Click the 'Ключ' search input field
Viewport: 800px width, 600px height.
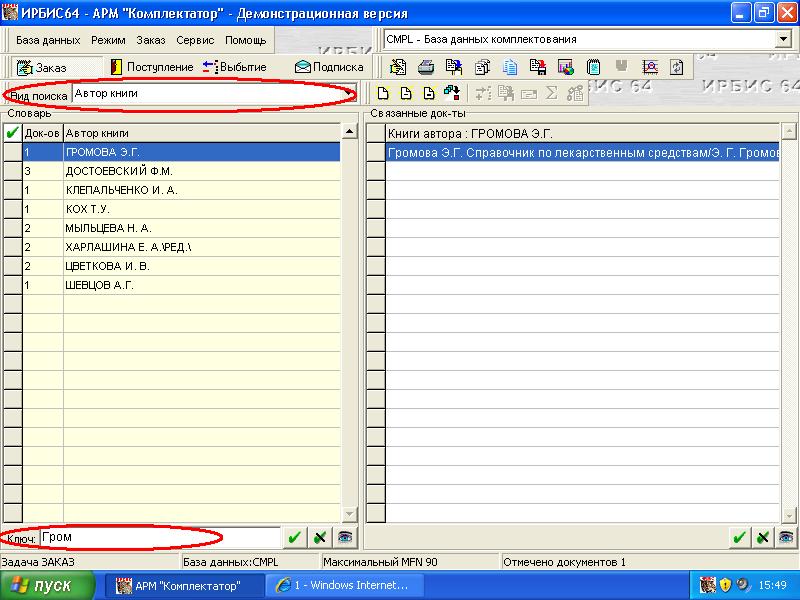160,537
